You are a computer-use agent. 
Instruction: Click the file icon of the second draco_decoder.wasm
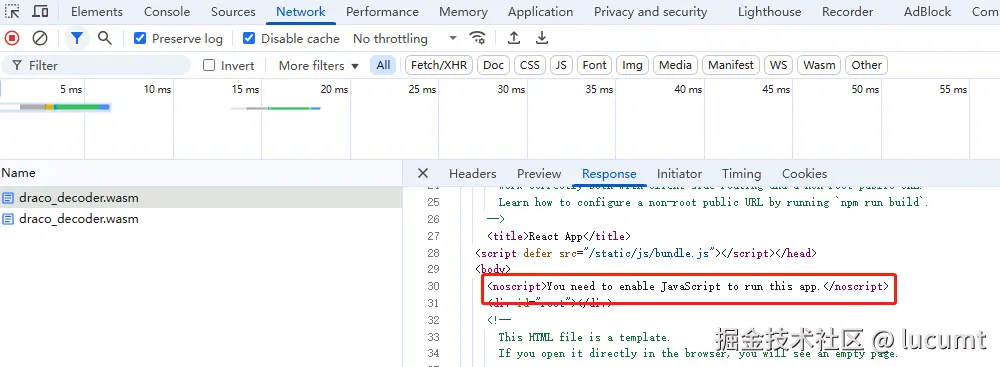pos(8,219)
